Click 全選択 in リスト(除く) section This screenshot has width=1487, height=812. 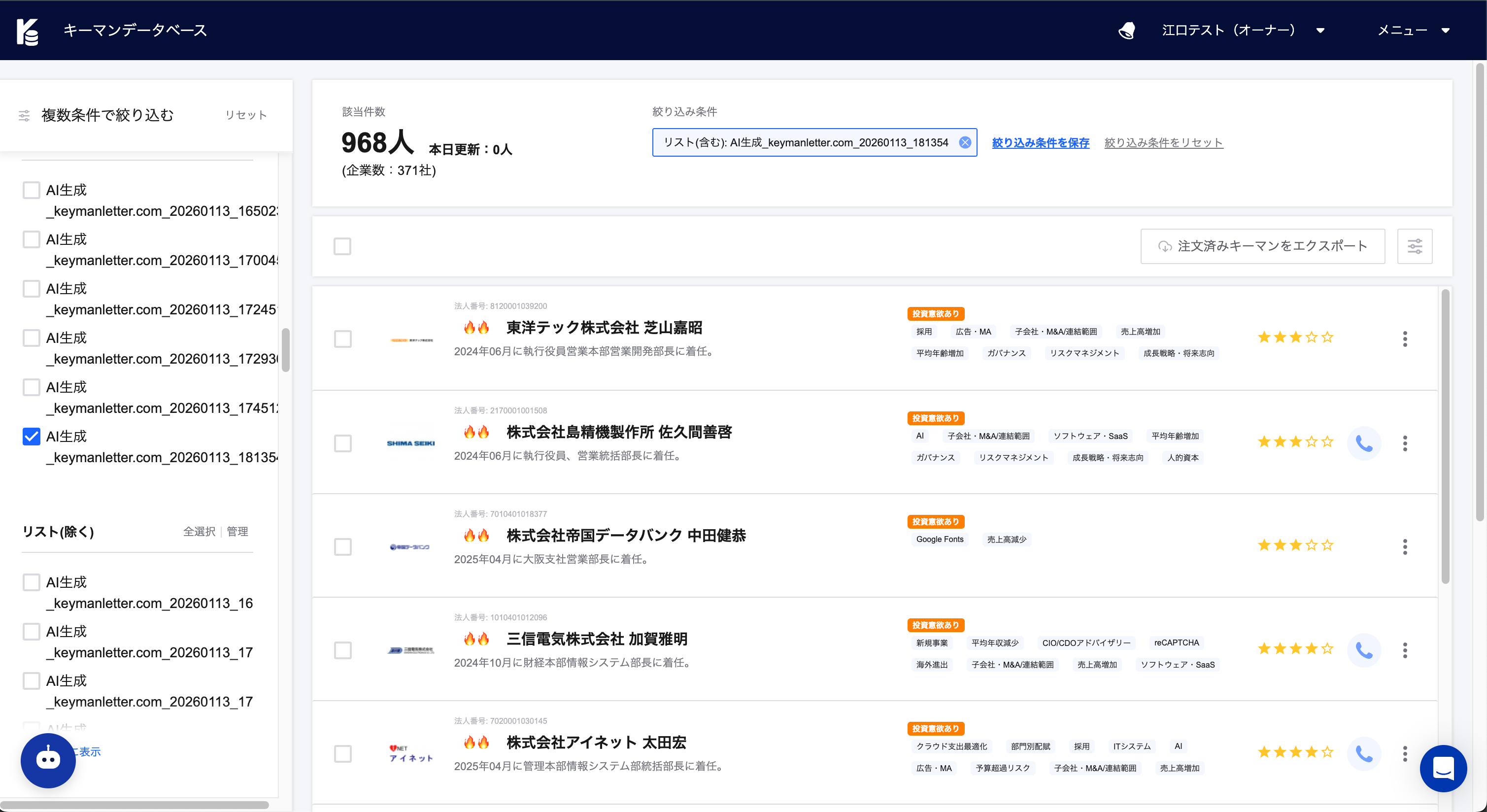pos(199,532)
